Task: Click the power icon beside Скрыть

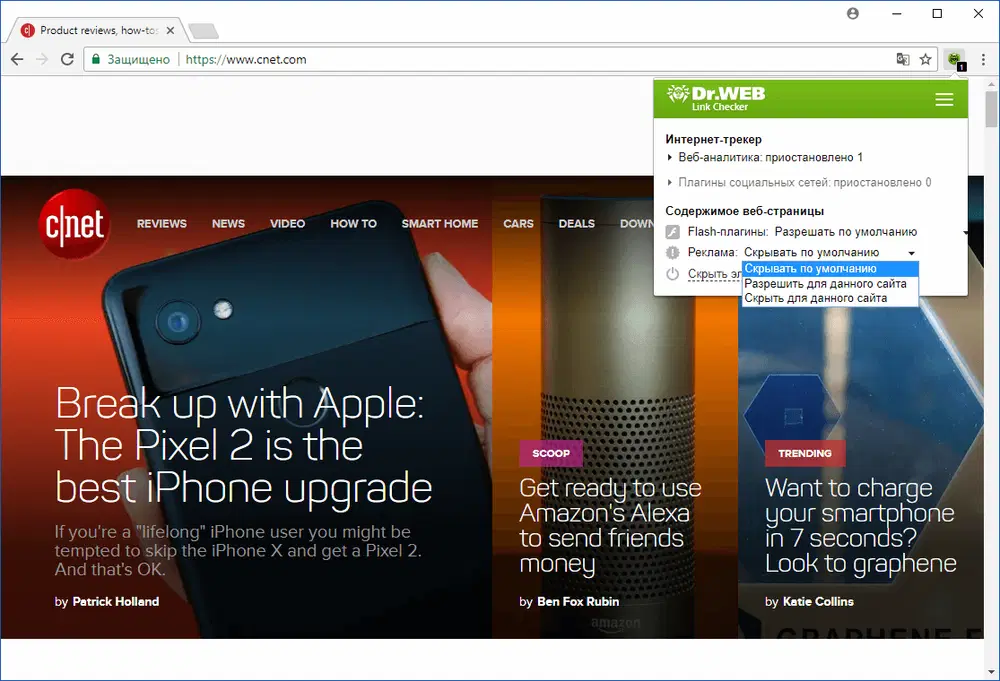Action: [x=672, y=274]
